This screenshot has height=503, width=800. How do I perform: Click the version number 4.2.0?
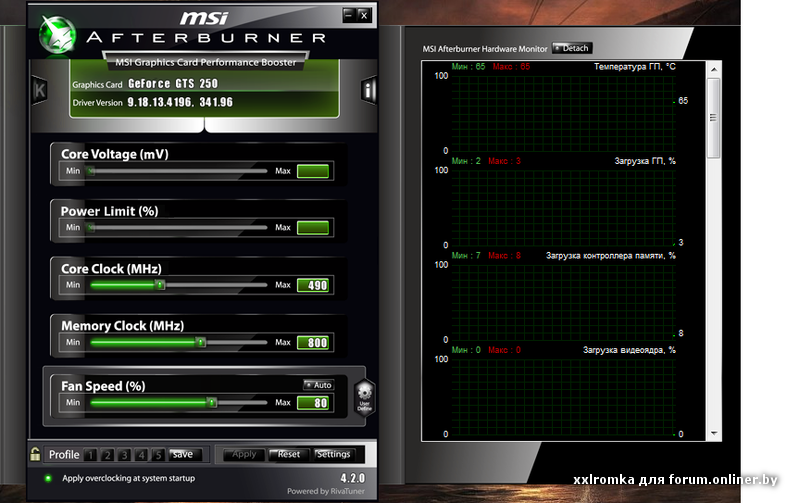353,478
